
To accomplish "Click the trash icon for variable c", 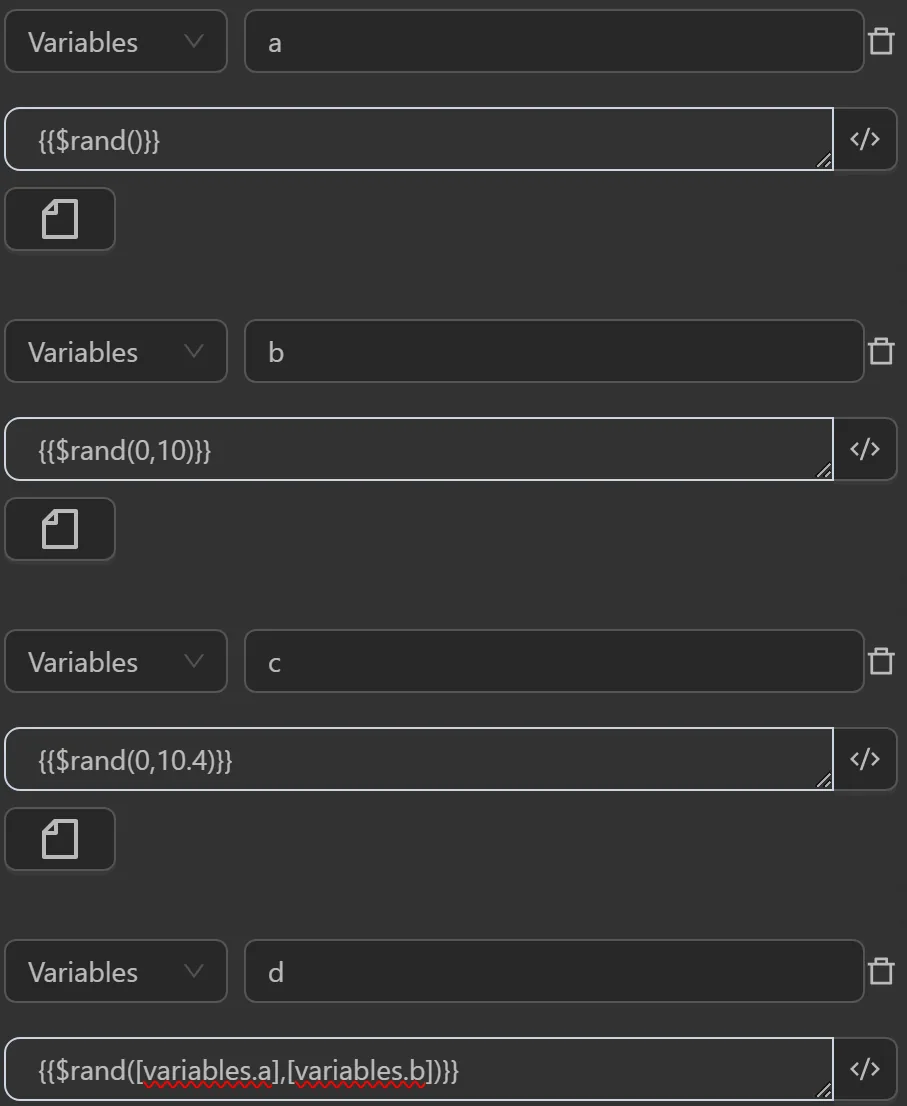I will (881, 662).
